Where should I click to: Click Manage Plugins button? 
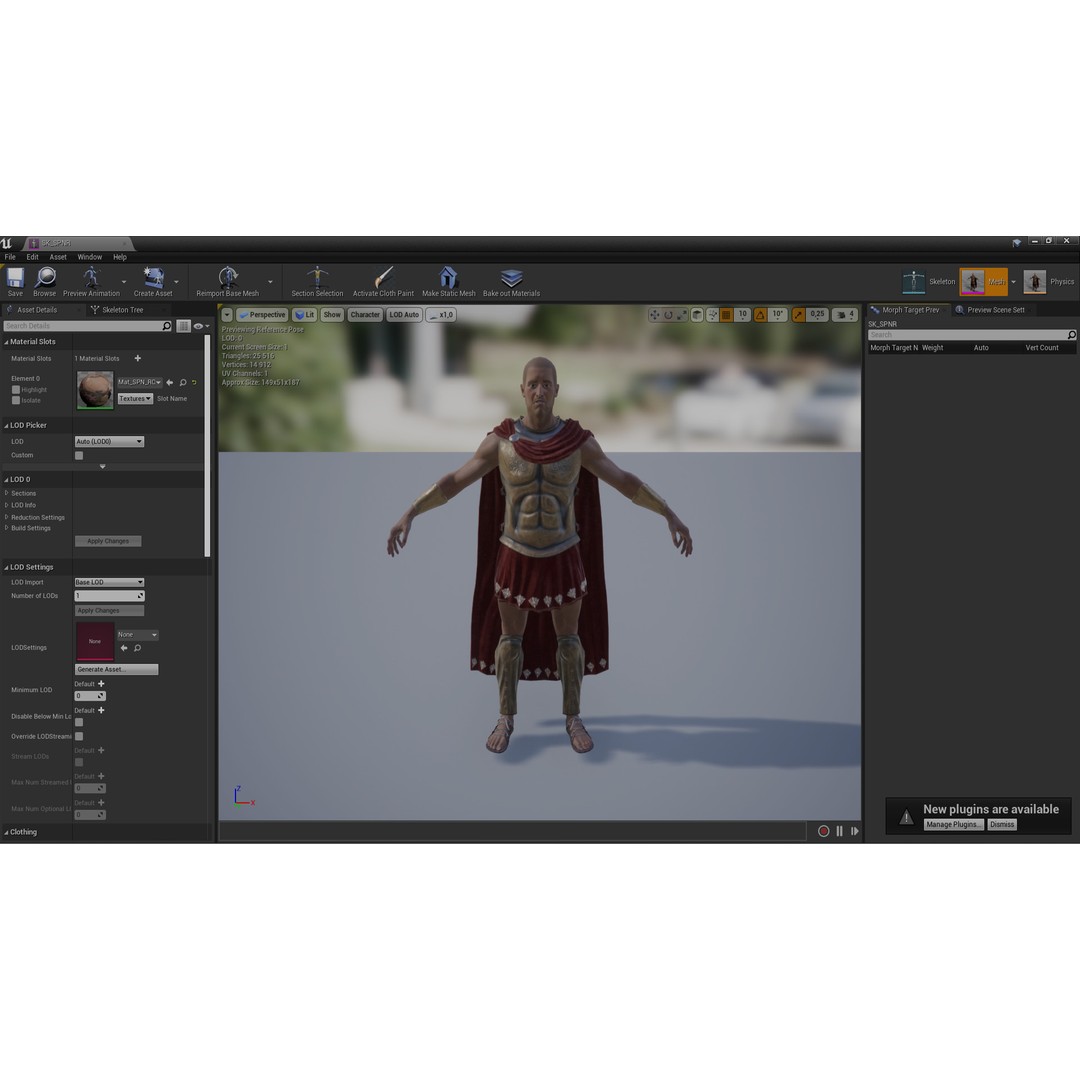(953, 824)
